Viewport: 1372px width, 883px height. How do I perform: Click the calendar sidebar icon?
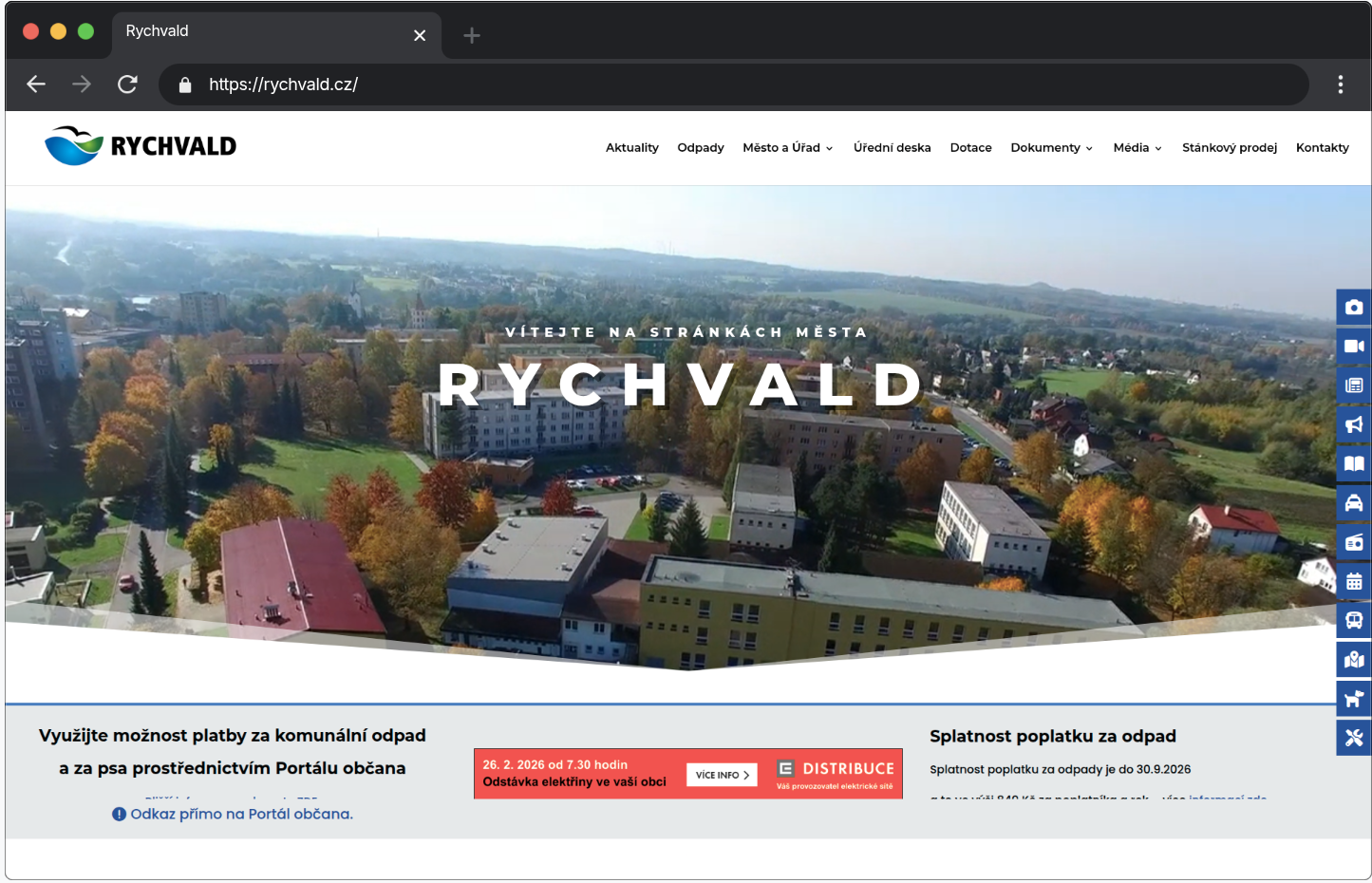[1353, 581]
